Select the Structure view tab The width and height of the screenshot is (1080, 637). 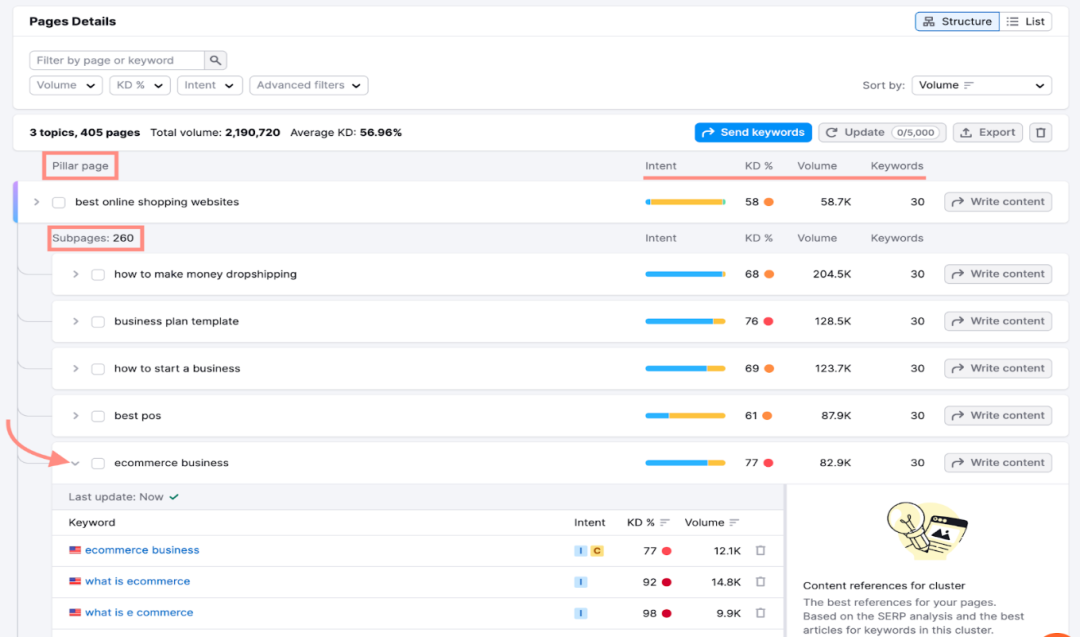coord(957,21)
